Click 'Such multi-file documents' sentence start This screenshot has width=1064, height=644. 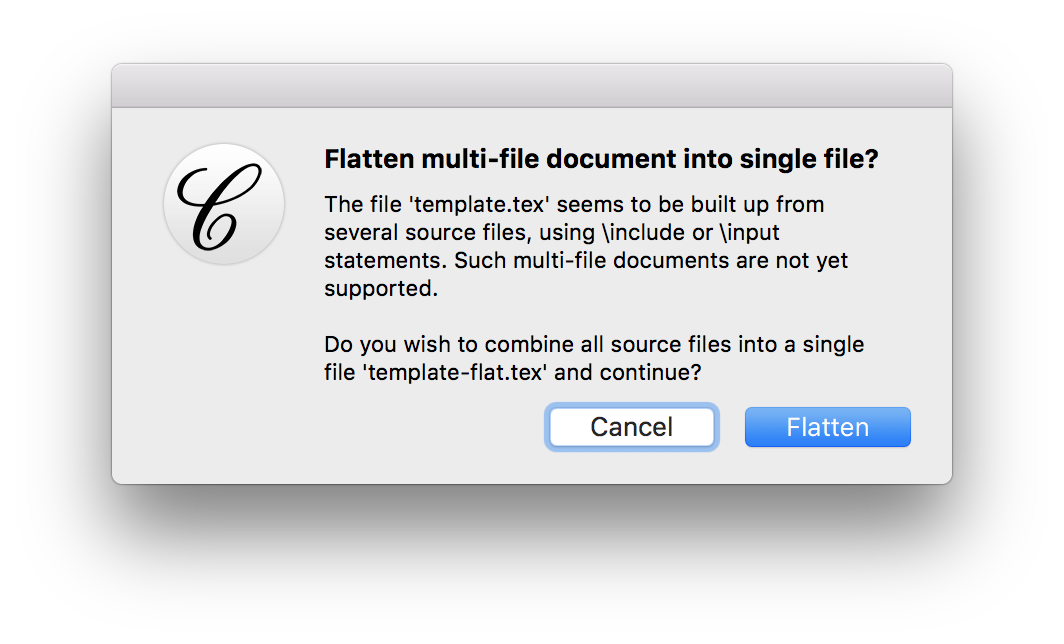click(591, 260)
